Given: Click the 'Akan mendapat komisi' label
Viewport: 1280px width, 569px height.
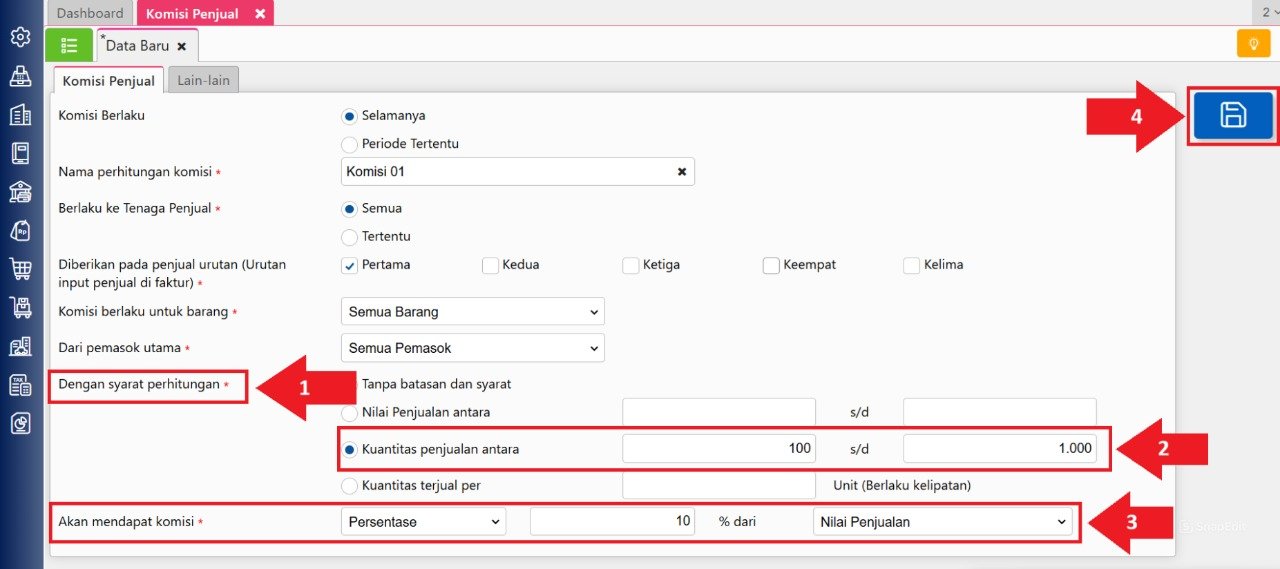Looking at the screenshot, I should coord(126,521).
